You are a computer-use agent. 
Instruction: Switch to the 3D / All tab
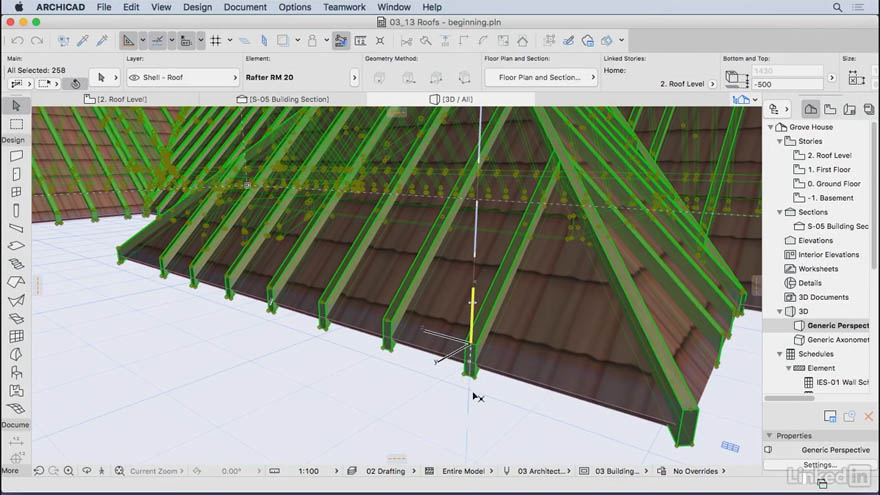pos(451,99)
